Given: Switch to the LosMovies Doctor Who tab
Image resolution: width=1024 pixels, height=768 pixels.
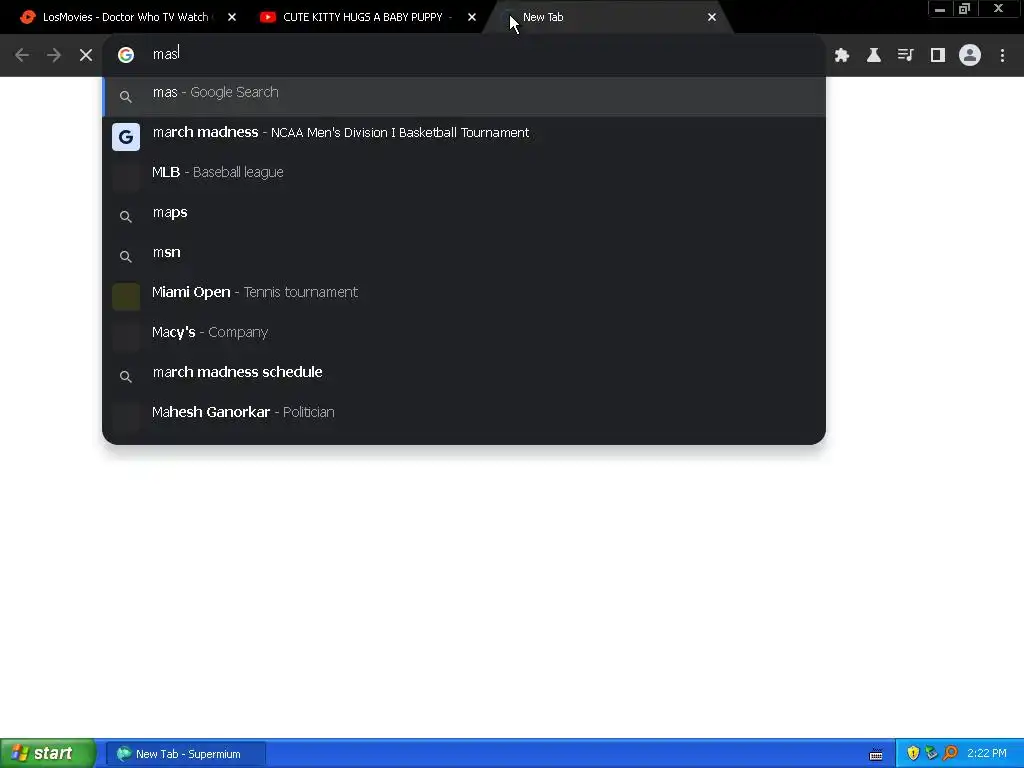Looking at the screenshot, I should point(126,17).
